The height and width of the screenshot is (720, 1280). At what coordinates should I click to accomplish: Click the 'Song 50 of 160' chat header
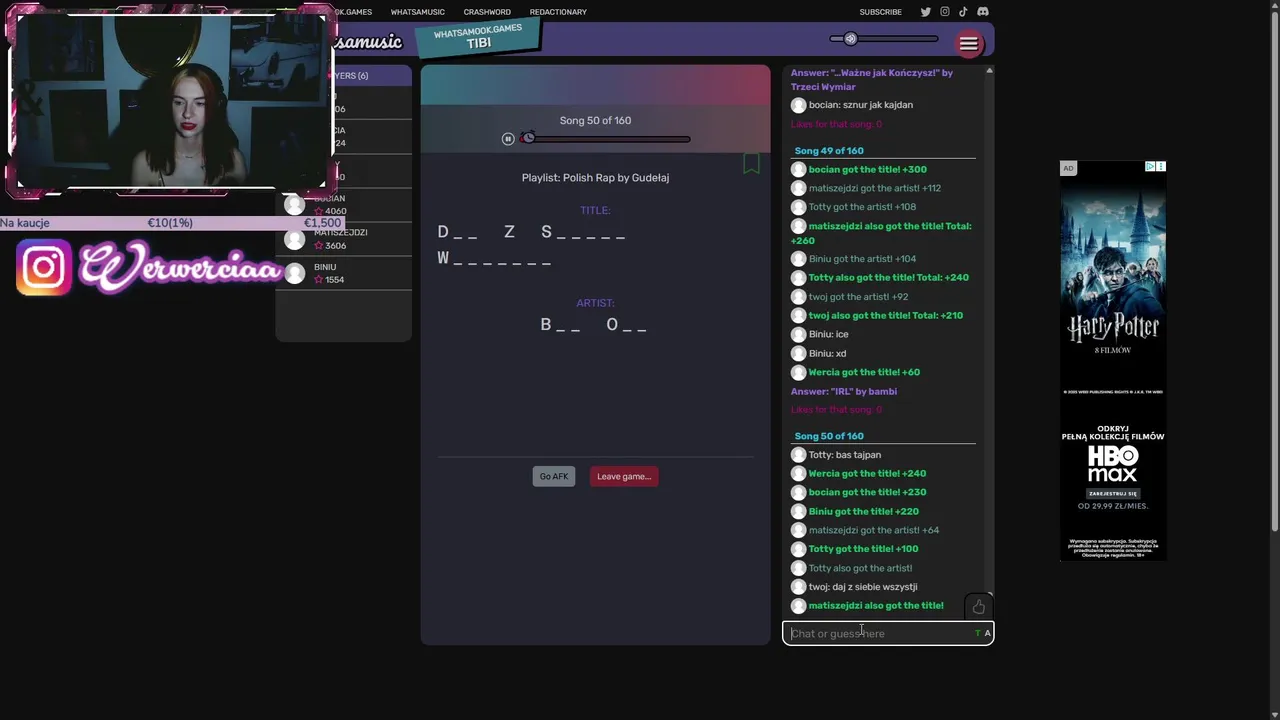[x=829, y=436]
